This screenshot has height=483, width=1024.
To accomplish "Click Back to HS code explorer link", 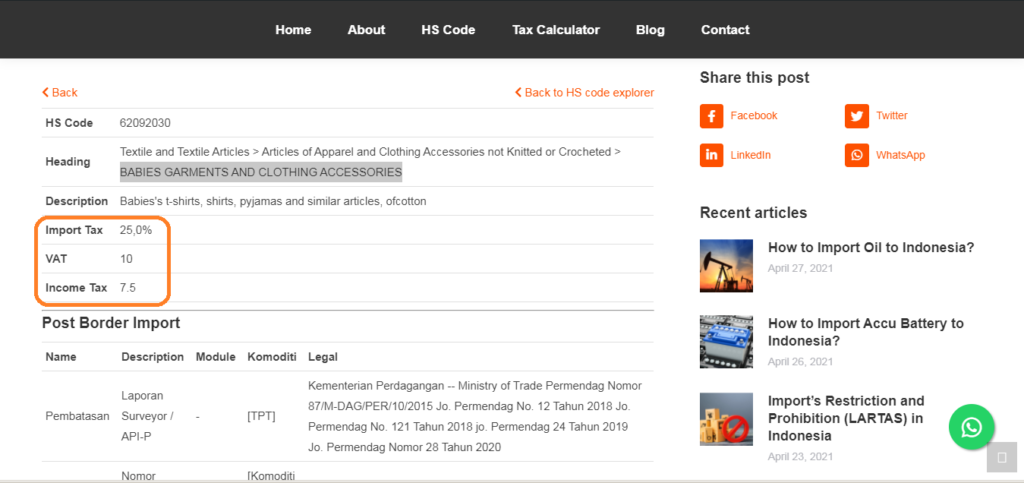I will point(584,93).
